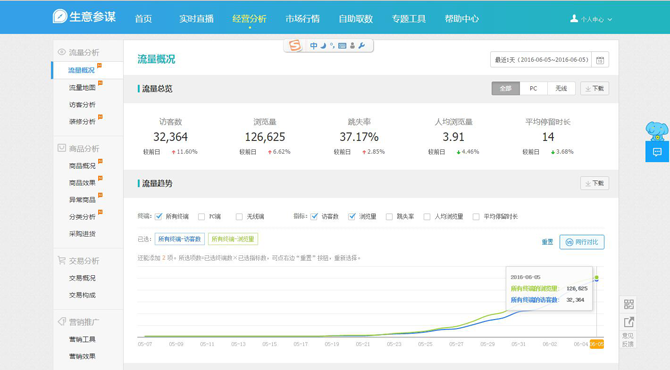Click the green data point on the chart
Screen dimensions: 670x370
597,278
